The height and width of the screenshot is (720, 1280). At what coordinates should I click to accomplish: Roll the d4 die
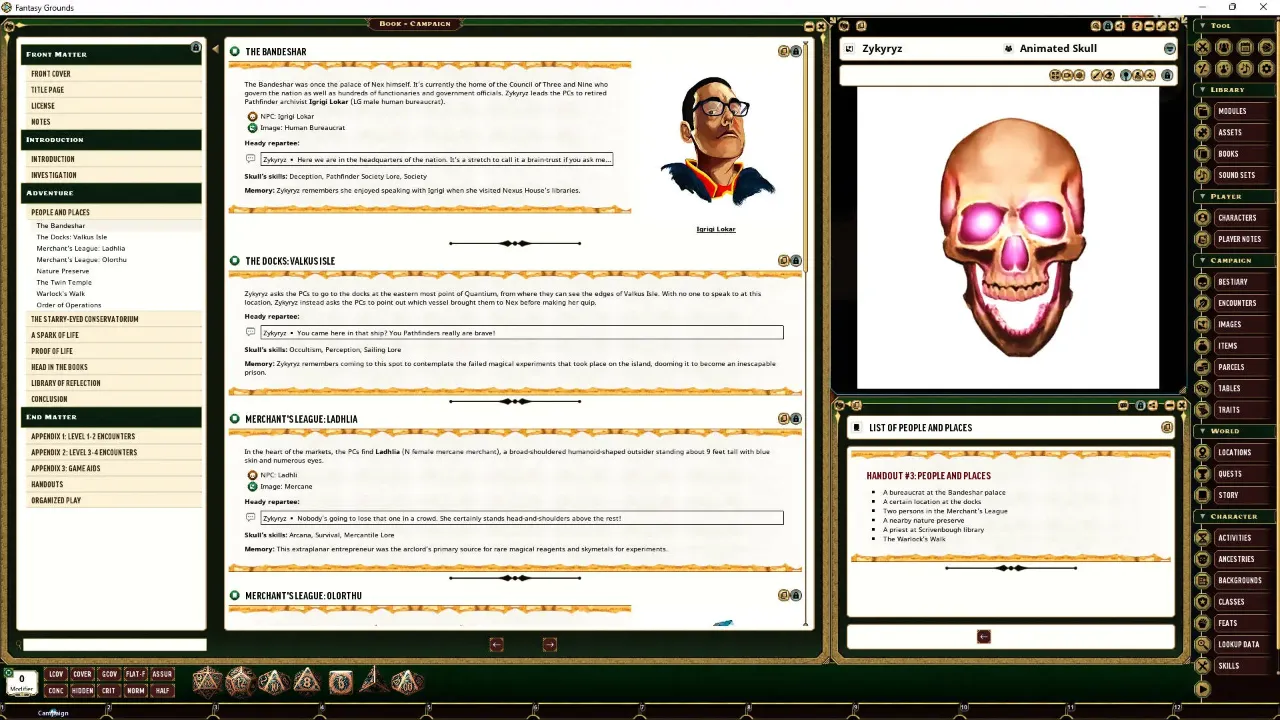coord(373,681)
